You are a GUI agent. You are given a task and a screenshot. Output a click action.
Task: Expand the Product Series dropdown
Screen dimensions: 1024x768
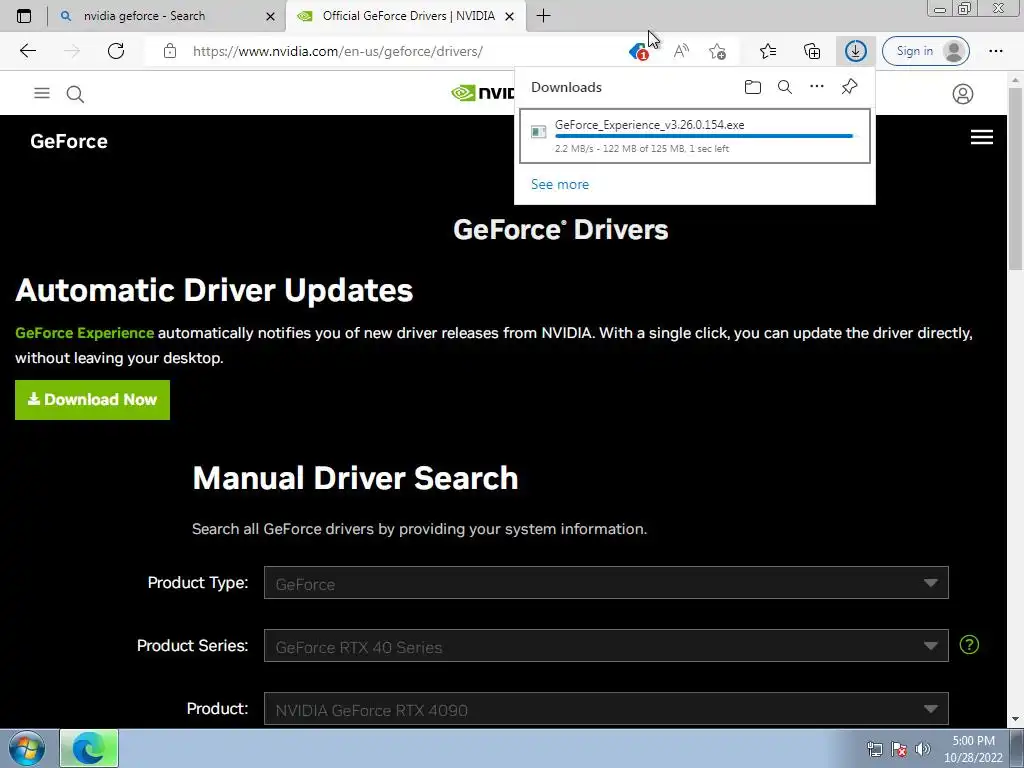click(606, 646)
